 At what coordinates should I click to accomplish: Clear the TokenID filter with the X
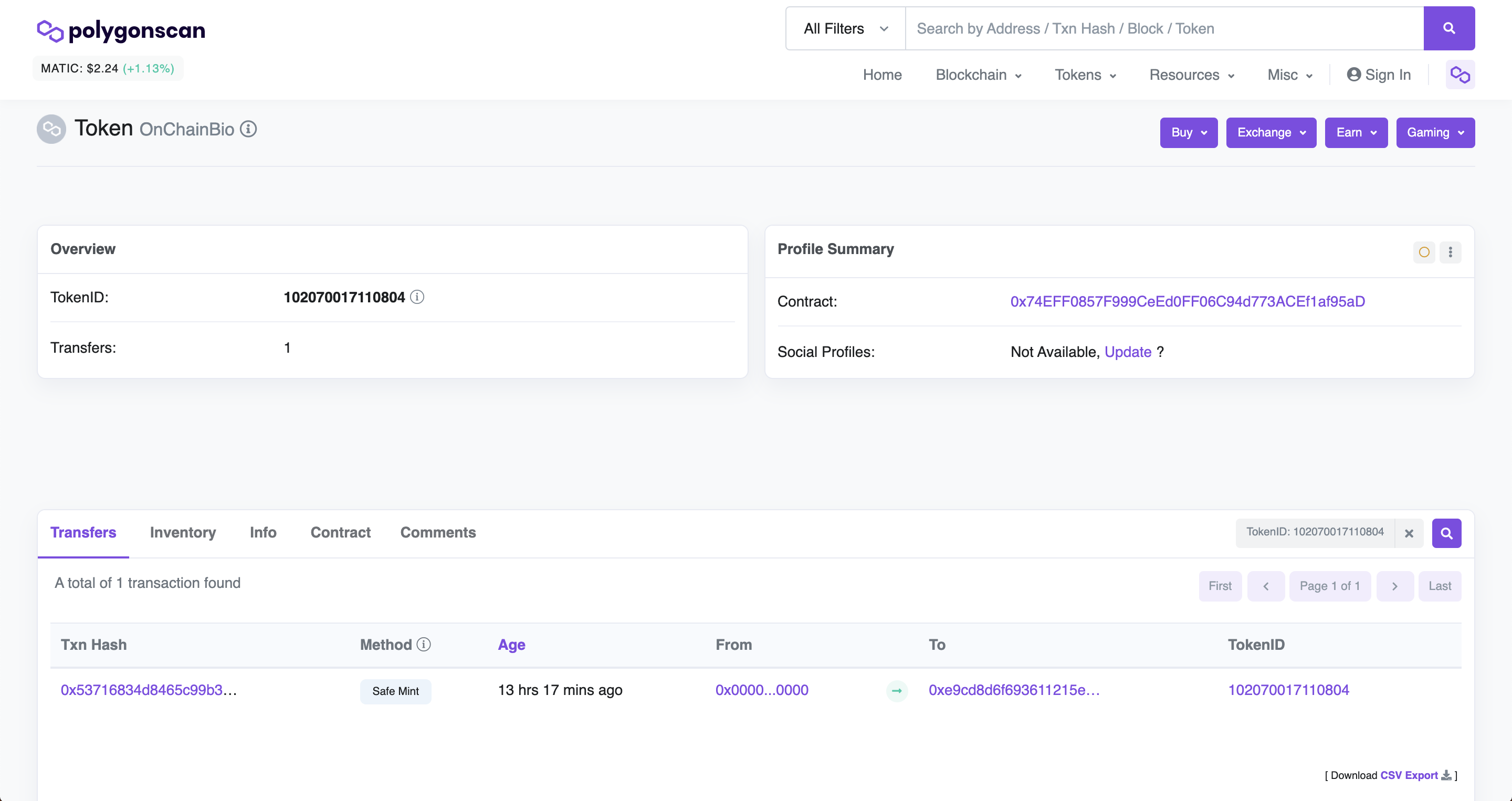(1408, 533)
